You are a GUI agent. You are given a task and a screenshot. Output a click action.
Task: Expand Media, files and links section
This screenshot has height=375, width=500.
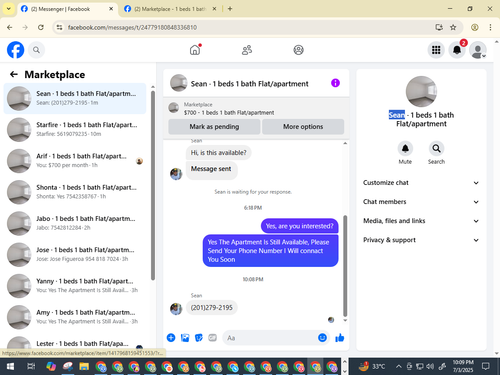pyautogui.click(x=421, y=221)
